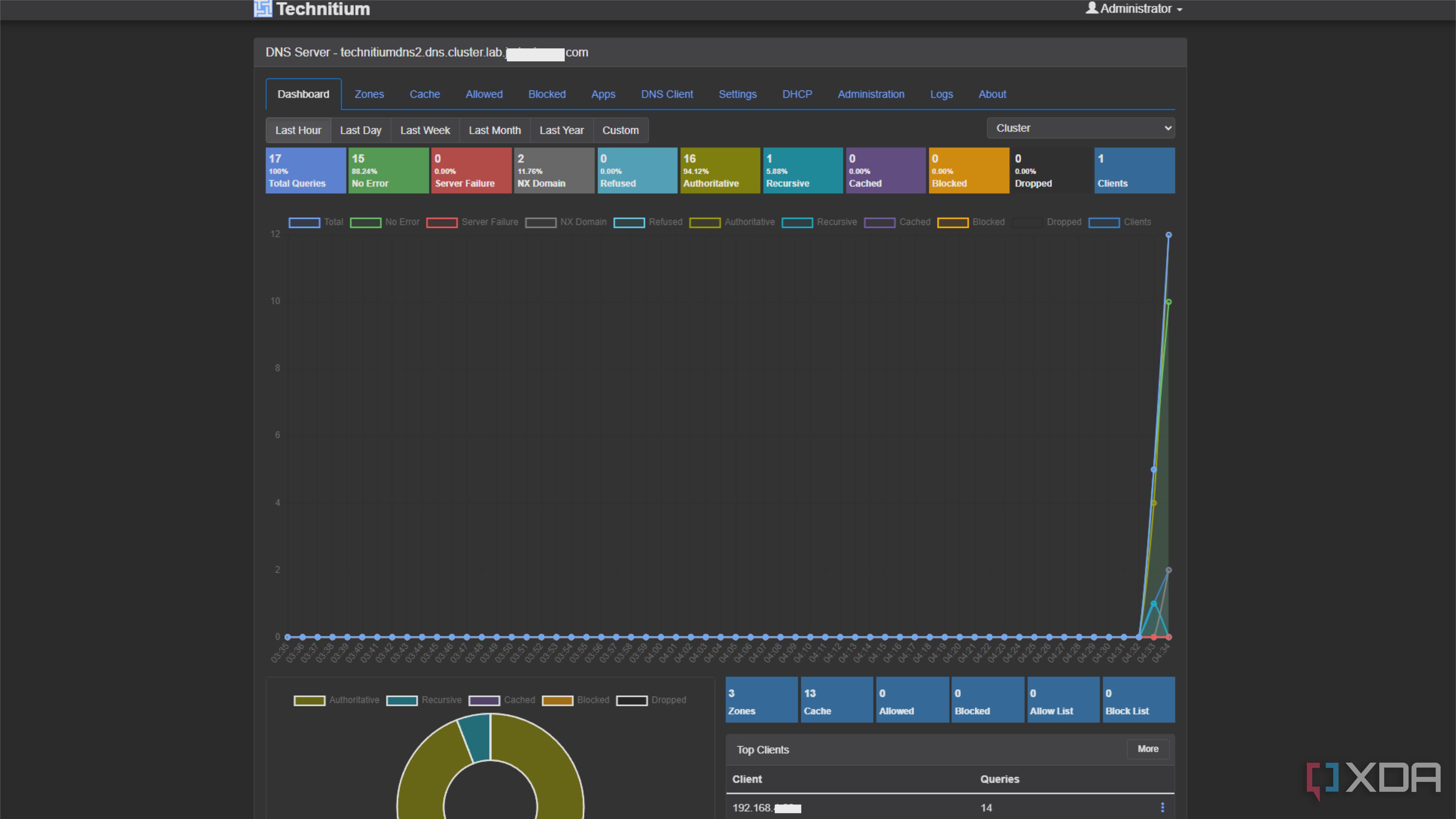Go to the DHCP tab

tap(797, 95)
